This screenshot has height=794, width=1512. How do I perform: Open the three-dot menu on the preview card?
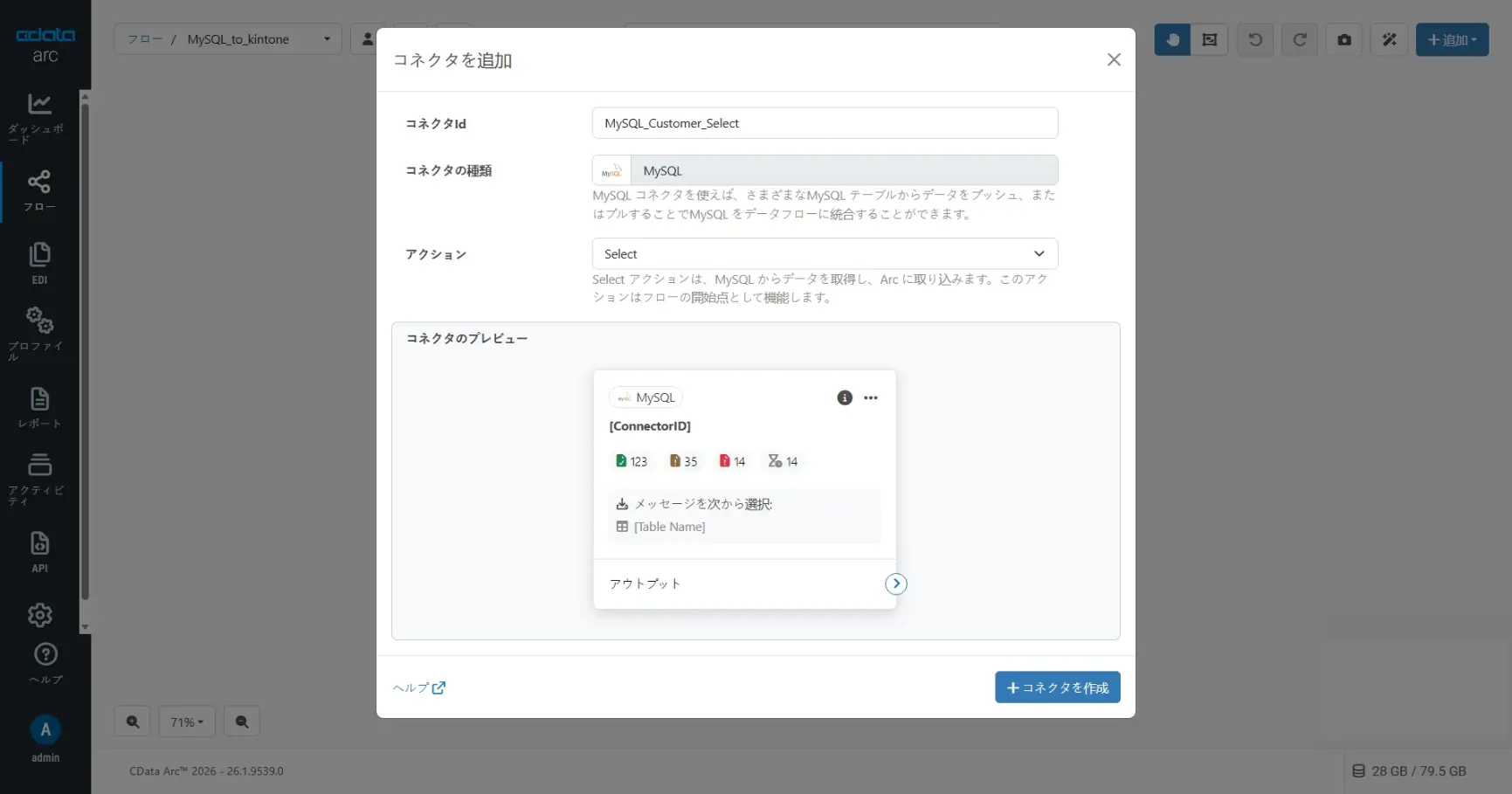click(x=871, y=397)
